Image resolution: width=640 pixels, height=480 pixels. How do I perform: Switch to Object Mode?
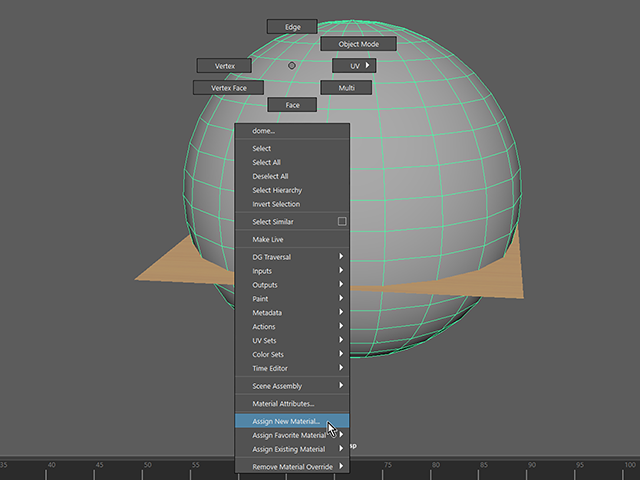[358, 44]
